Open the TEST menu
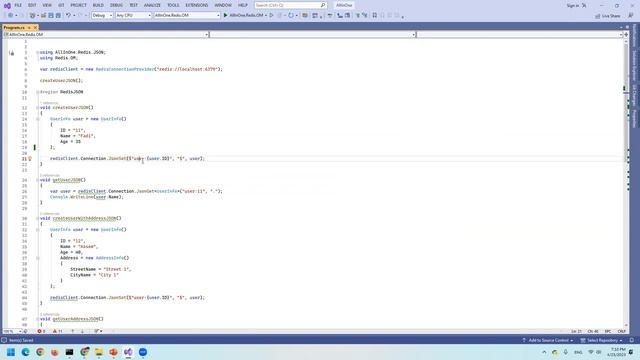Viewport: 640px width, 360px height. coord(133,5)
